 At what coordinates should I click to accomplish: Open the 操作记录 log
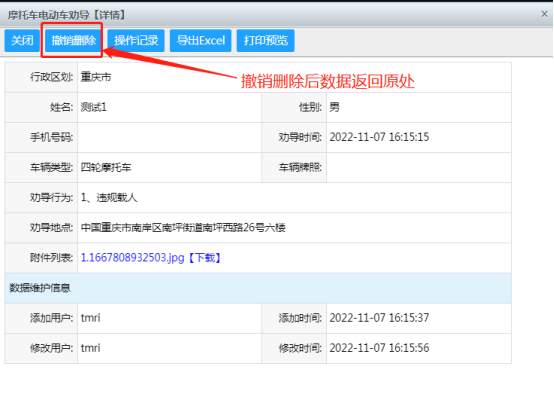[136, 41]
